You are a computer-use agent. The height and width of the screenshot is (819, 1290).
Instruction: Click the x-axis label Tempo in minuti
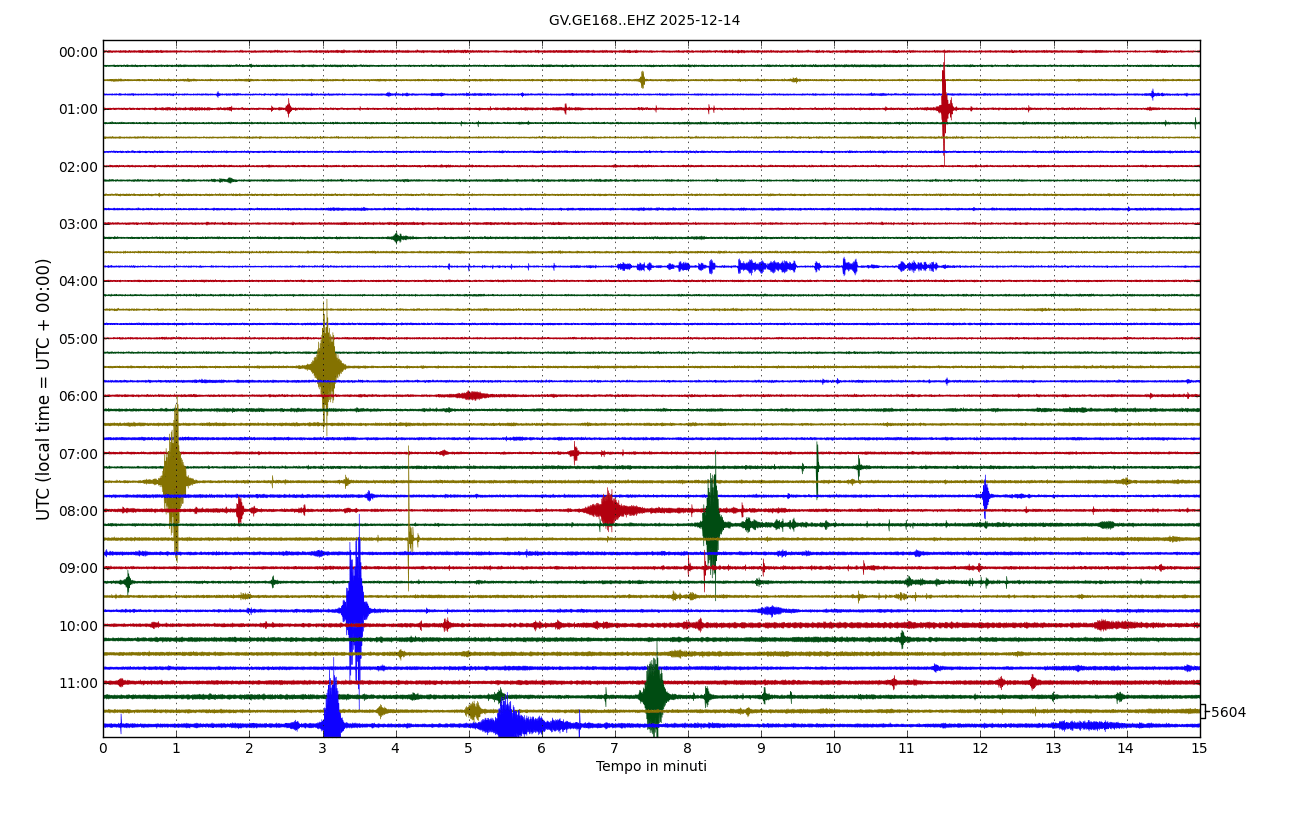coord(651,767)
